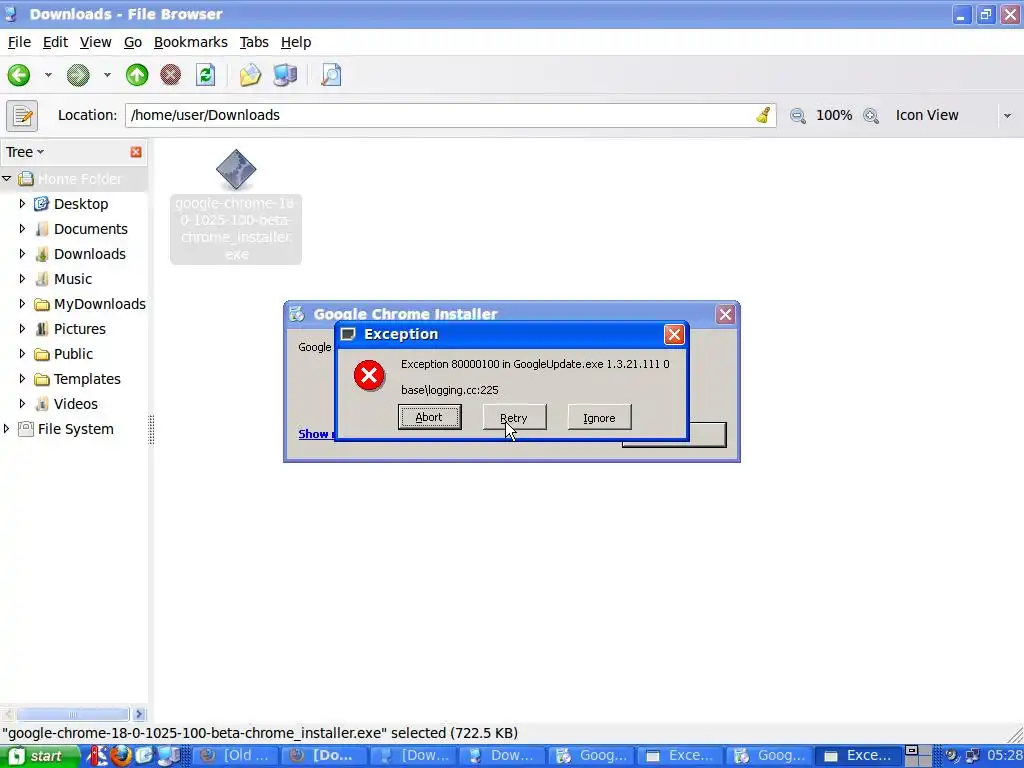Screen dimensions: 1024x768
Task: Open the Computer toolbar icon
Action: 285,75
